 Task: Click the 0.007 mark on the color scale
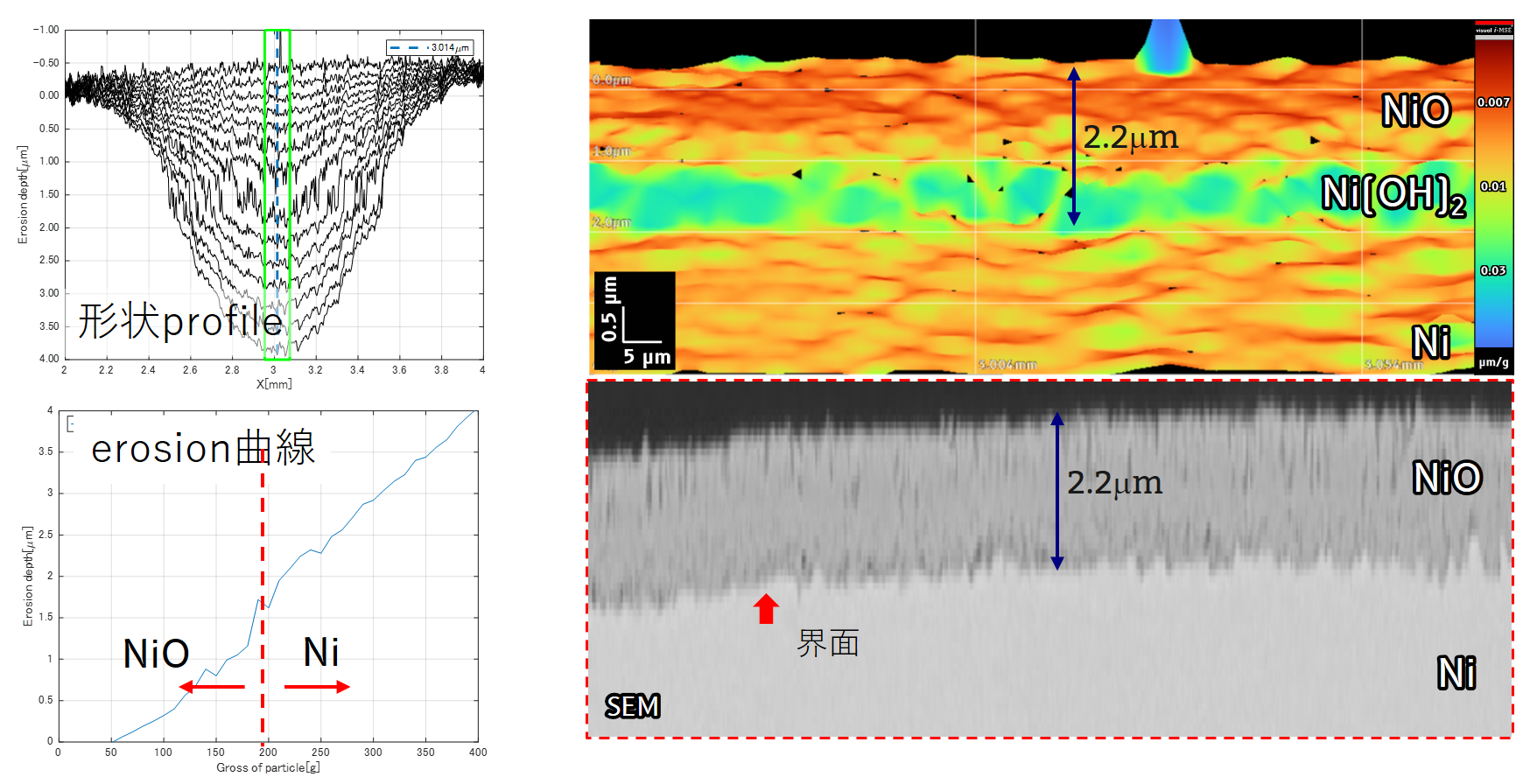click(1493, 102)
